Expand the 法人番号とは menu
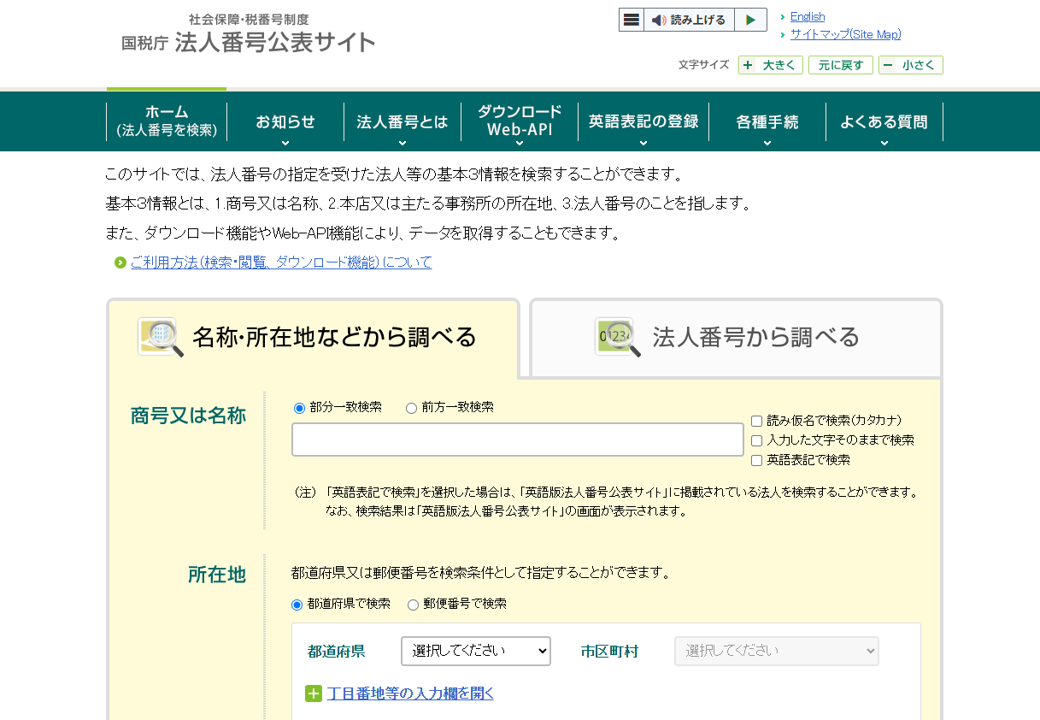Screen dimensions: 1040x720 402,122
